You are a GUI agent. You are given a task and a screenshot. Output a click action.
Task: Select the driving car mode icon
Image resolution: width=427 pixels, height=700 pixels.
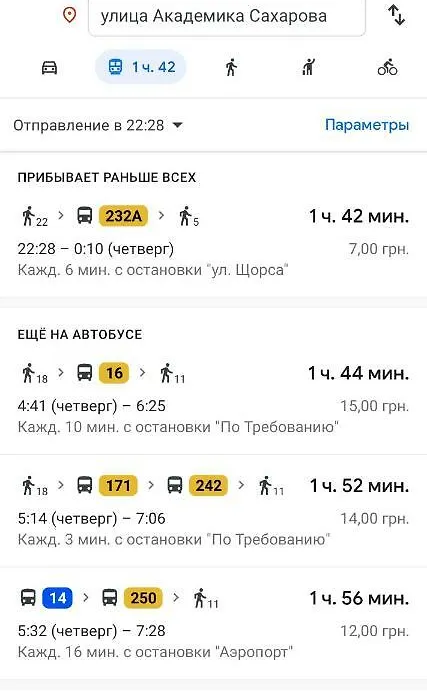tap(49, 68)
